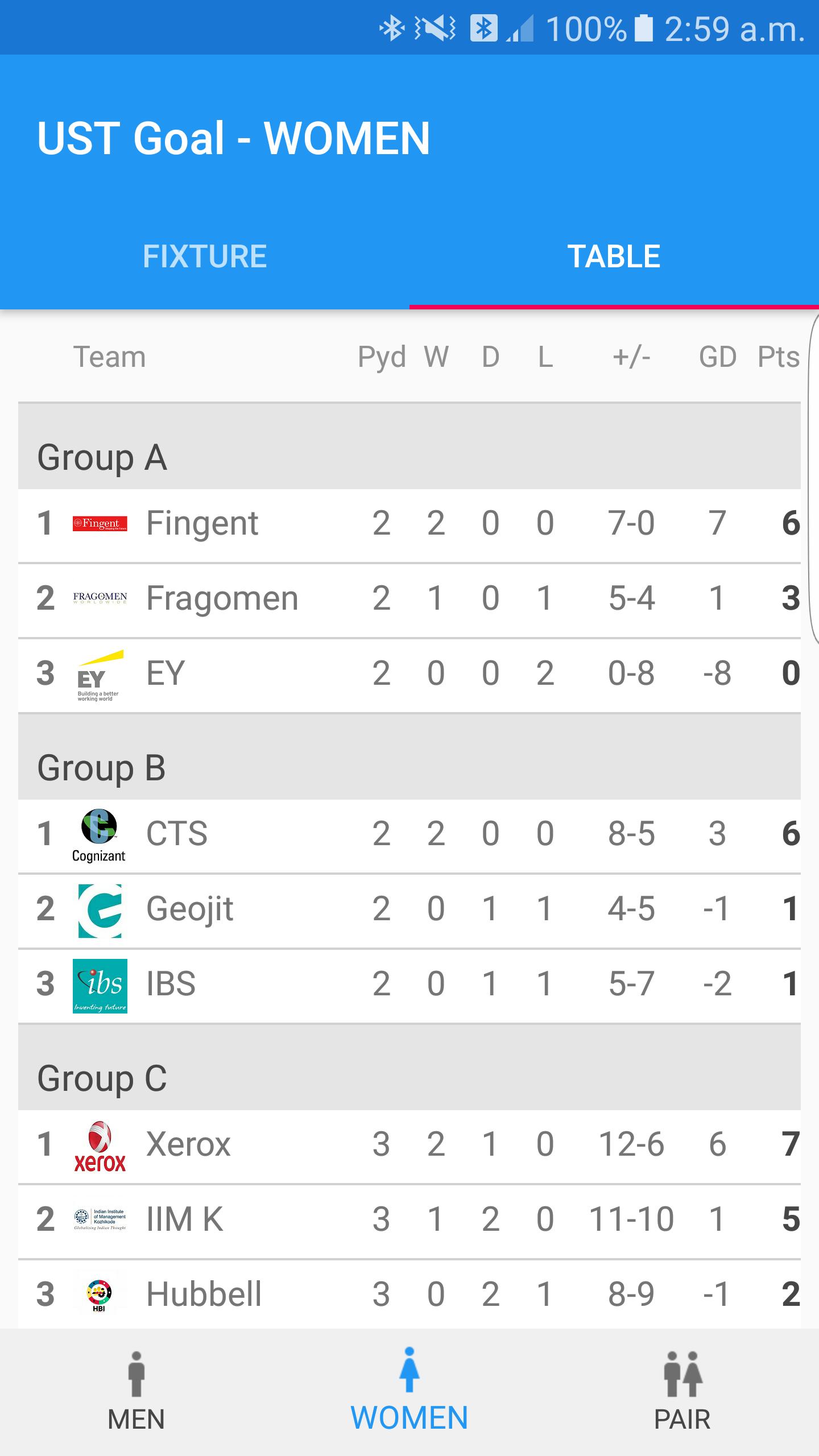Viewport: 819px width, 1456px height.
Task: Select the Group B header
Action: (409, 756)
